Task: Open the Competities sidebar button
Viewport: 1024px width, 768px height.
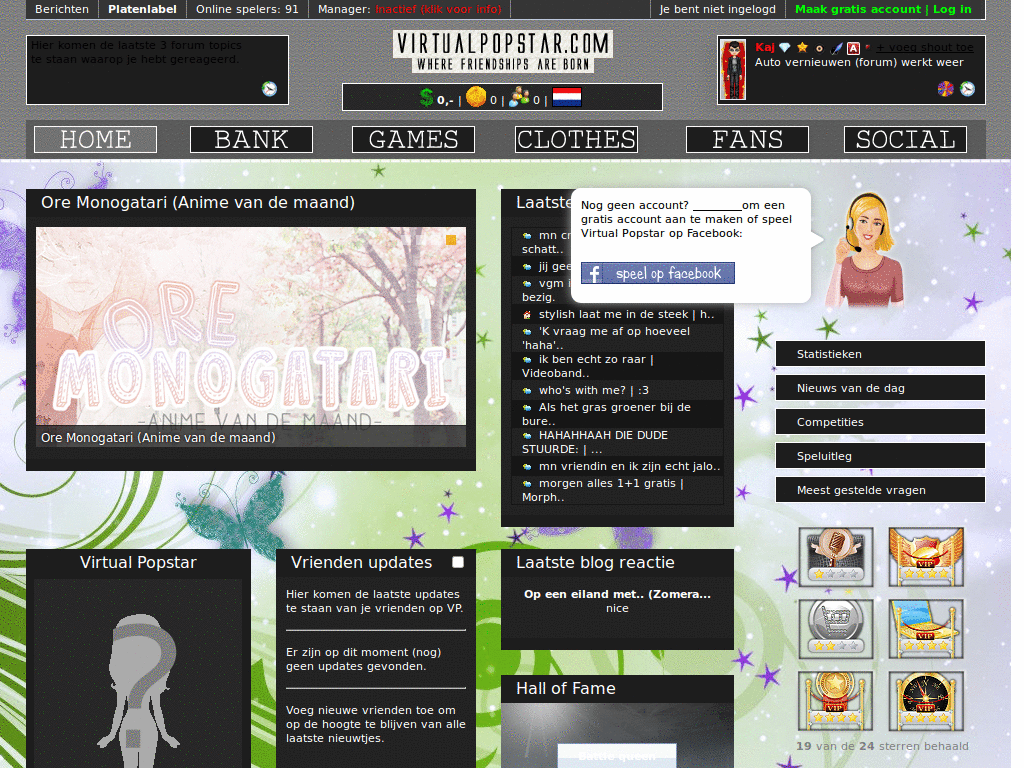Action: tap(880, 422)
